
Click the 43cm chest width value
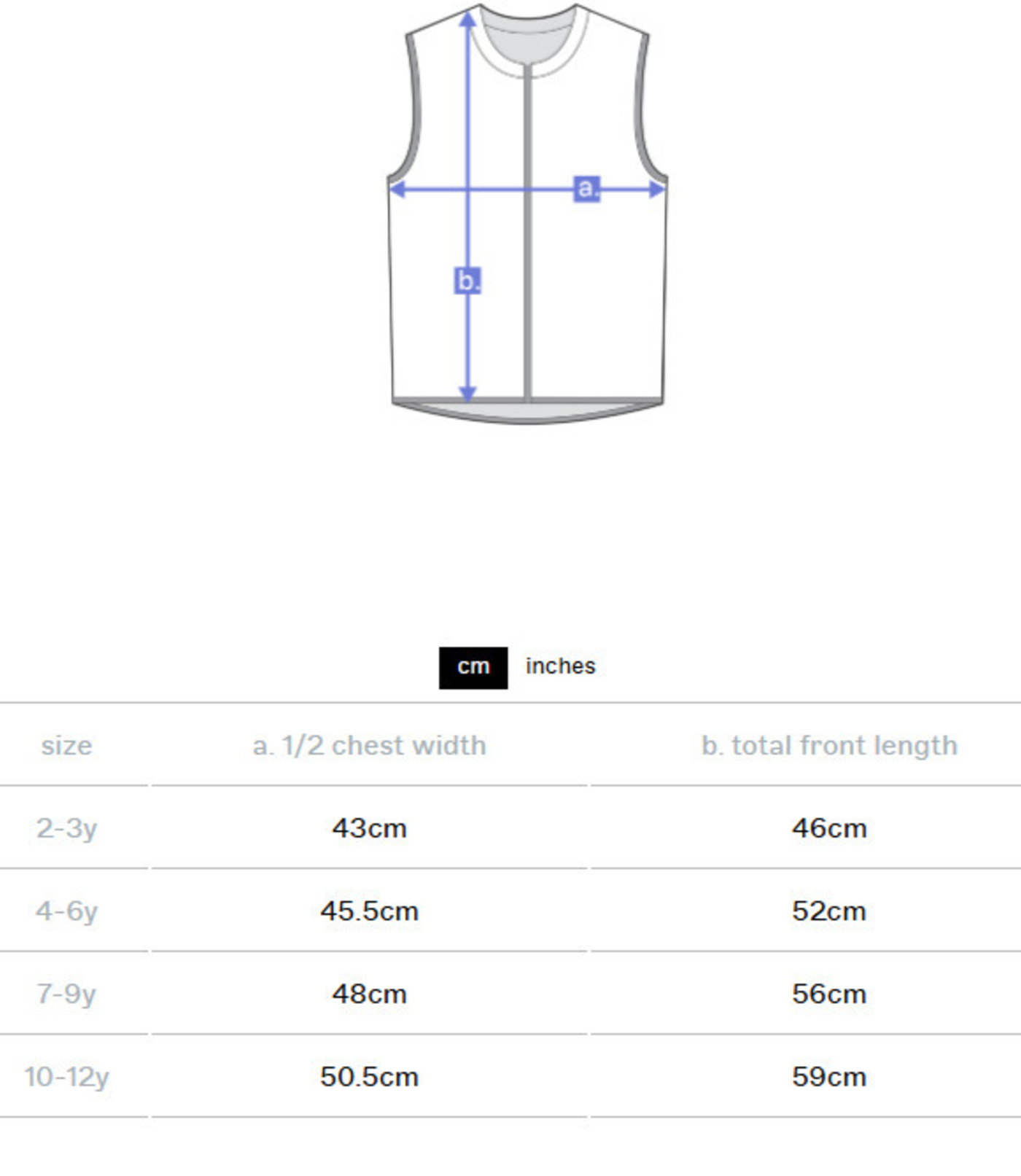tap(369, 829)
